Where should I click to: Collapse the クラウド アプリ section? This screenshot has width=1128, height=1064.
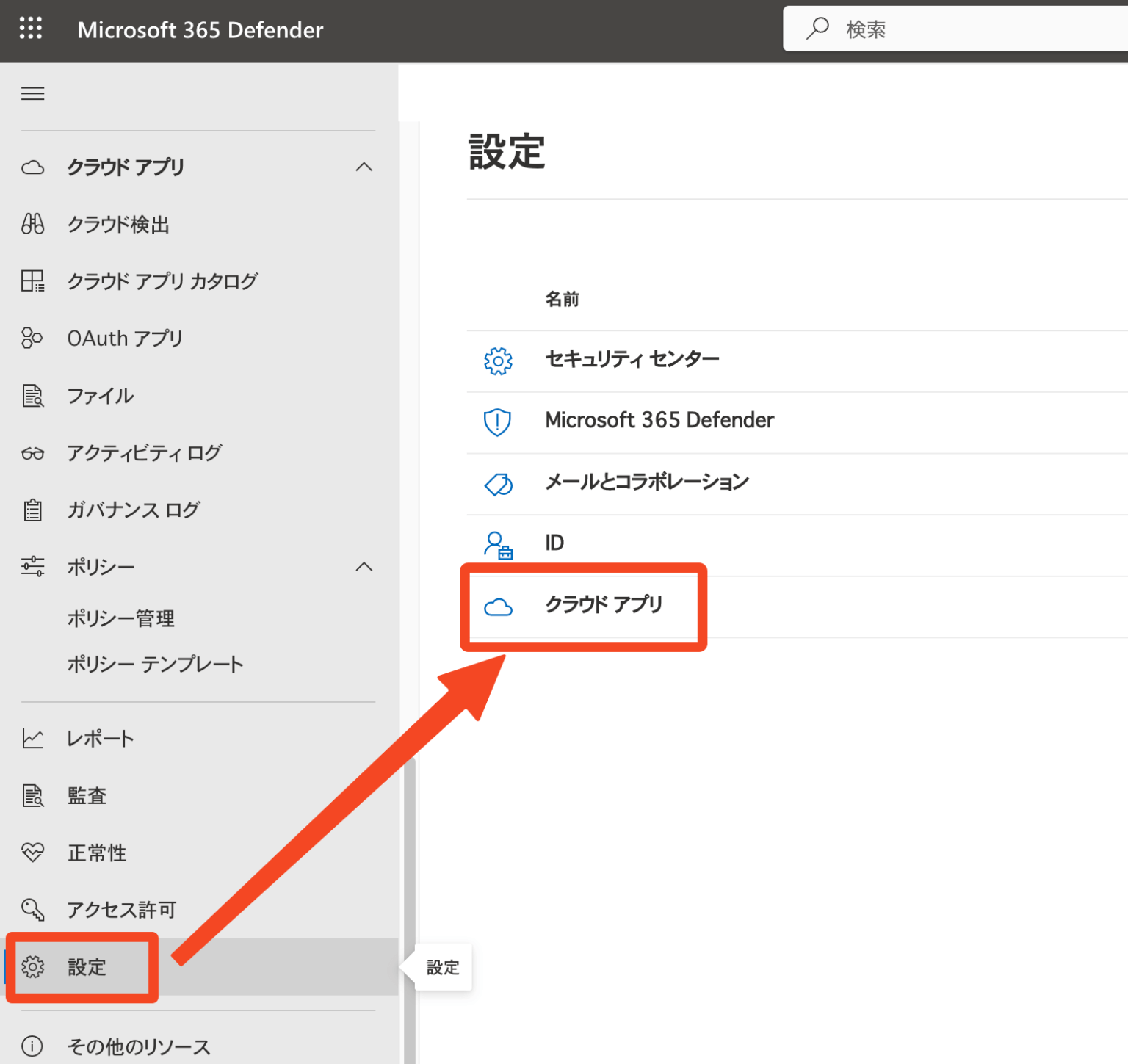point(364,167)
